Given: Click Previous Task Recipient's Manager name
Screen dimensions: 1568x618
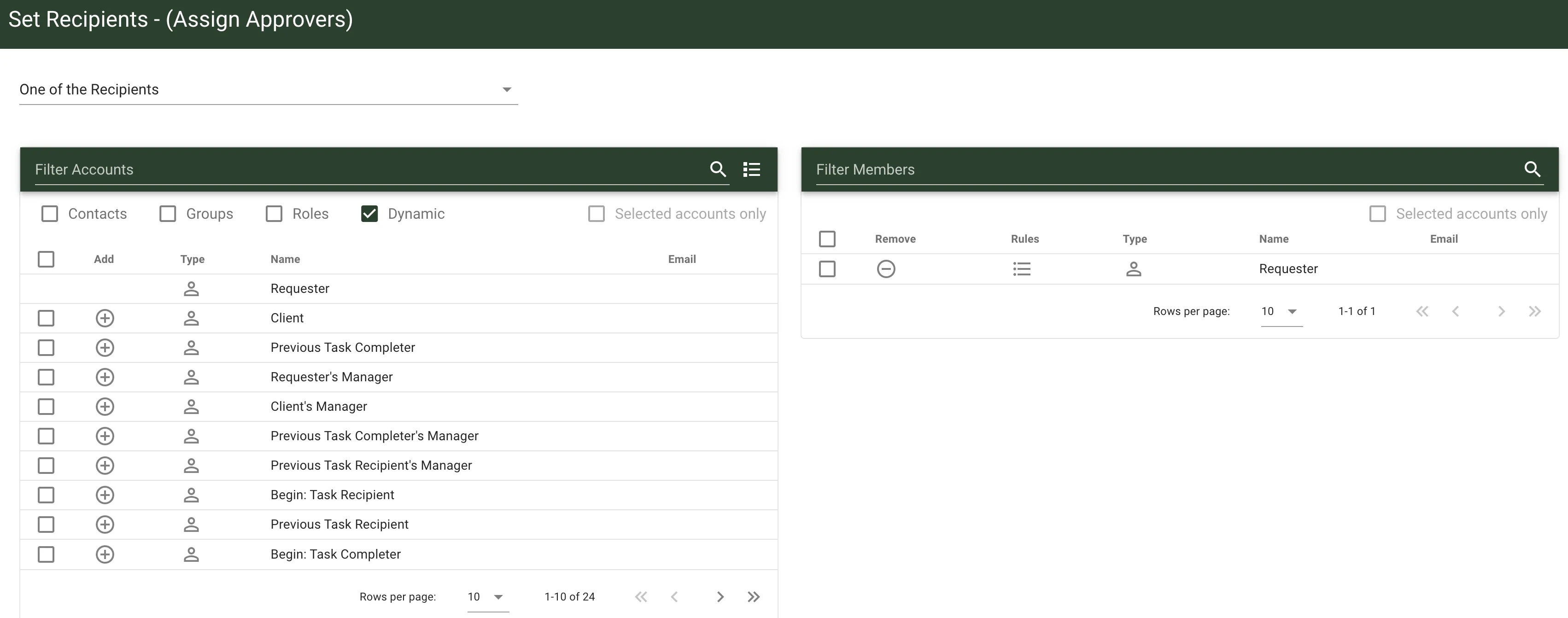Looking at the screenshot, I should click(371, 465).
